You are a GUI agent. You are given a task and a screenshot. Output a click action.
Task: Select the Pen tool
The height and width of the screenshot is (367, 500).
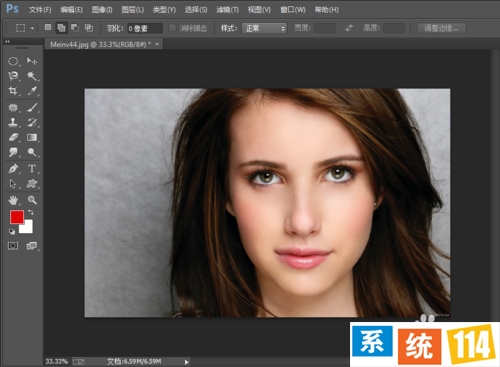tap(13, 169)
